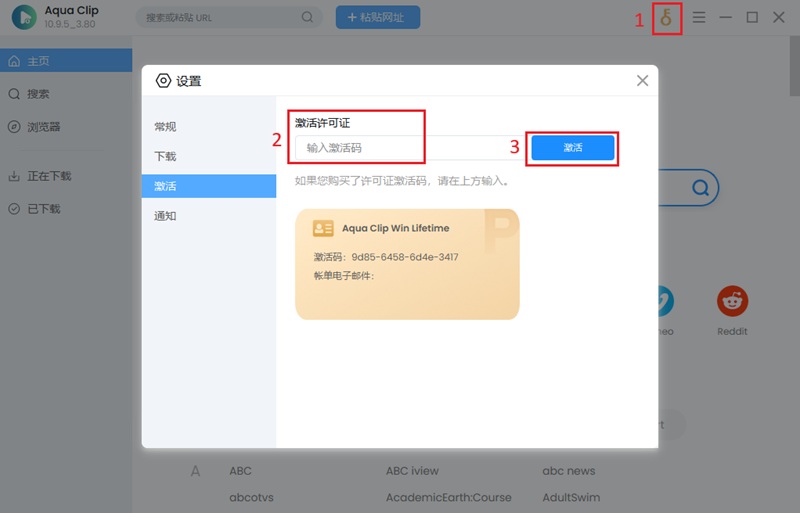Click the 帐单电子邮件 billing email label

[x=344, y=276]
